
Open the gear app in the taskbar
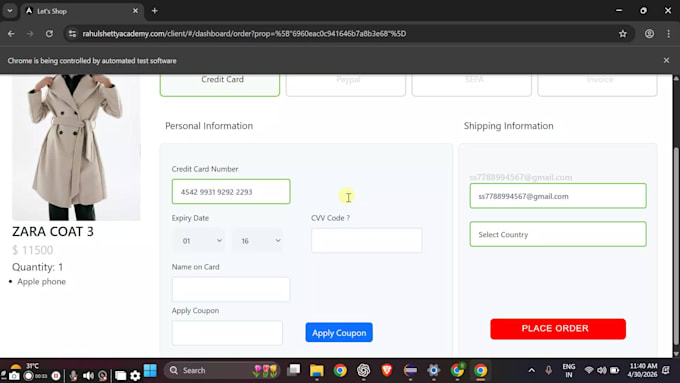[x=434, y=370]
